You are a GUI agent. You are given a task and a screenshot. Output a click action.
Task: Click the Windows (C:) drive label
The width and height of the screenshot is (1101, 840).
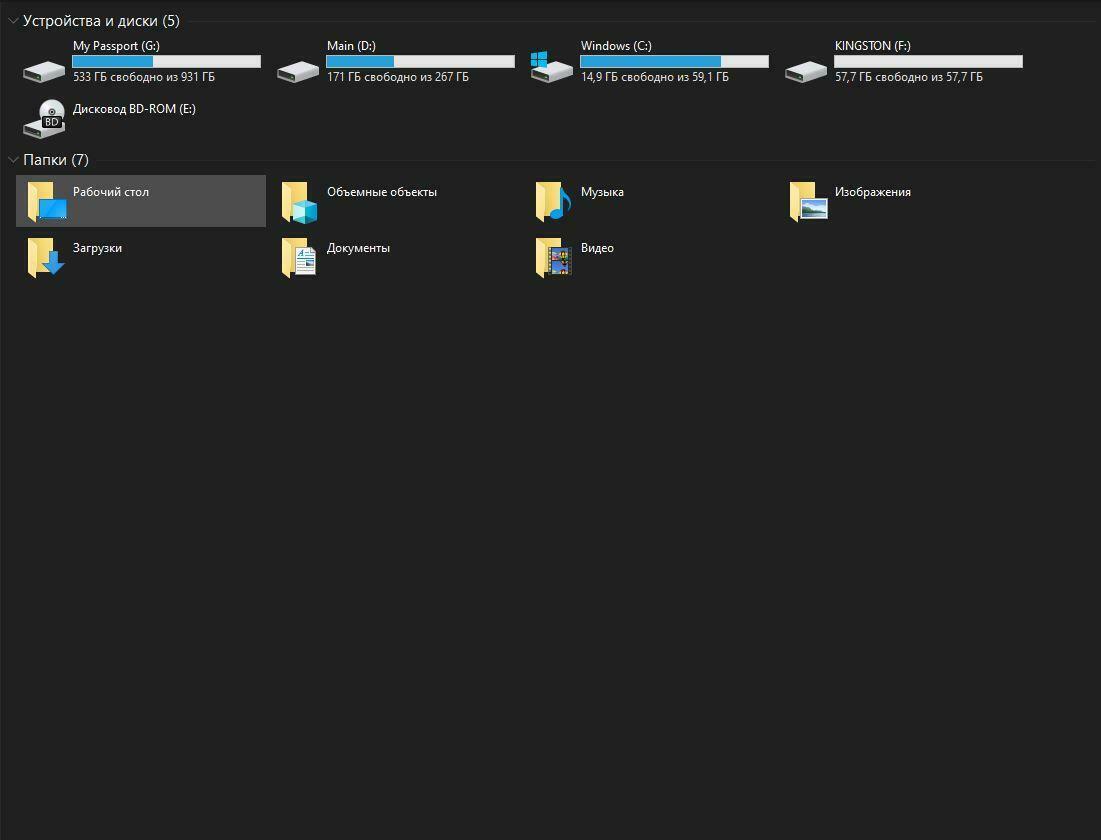617,46
